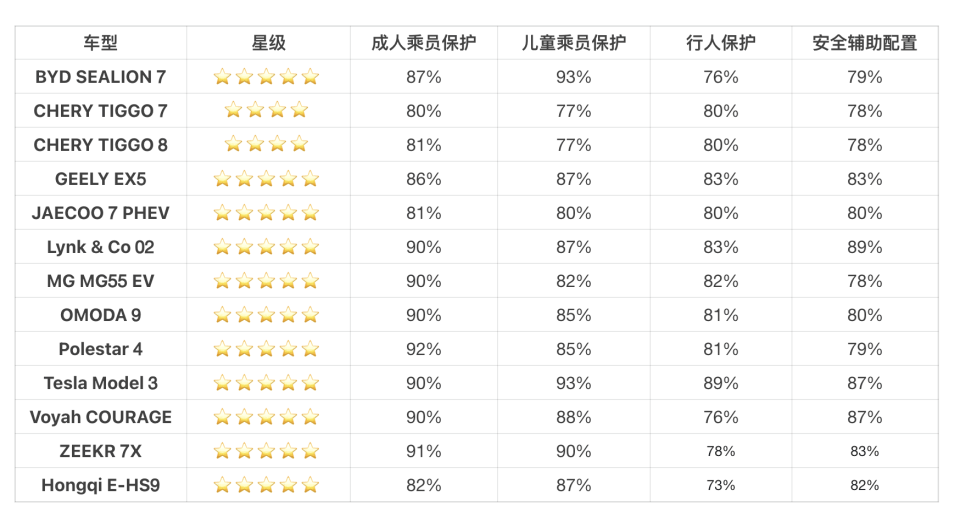The image size is (960, 529).
Task: Click the star rating for ZEEKR 7X
Action: [x=266, y=451]
